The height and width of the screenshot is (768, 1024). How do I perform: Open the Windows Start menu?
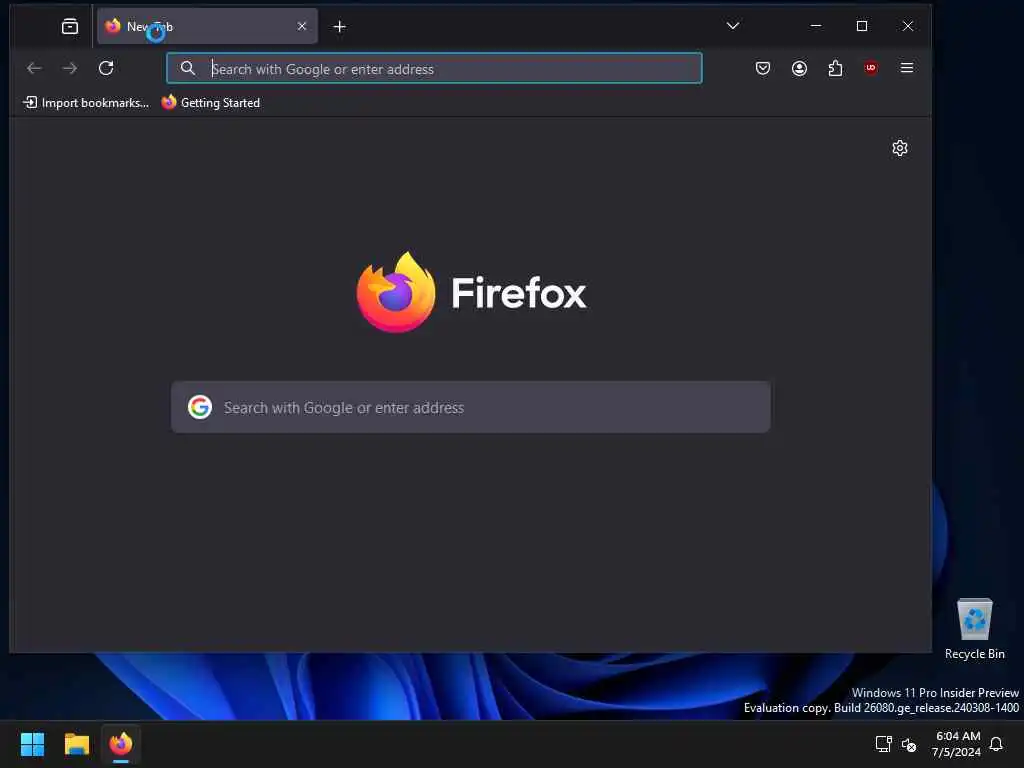[32, 744]
